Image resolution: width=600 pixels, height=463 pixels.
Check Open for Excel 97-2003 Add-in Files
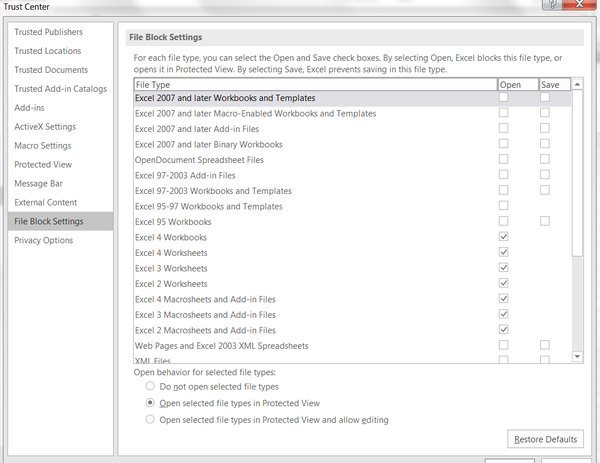[x=504, y=174]
